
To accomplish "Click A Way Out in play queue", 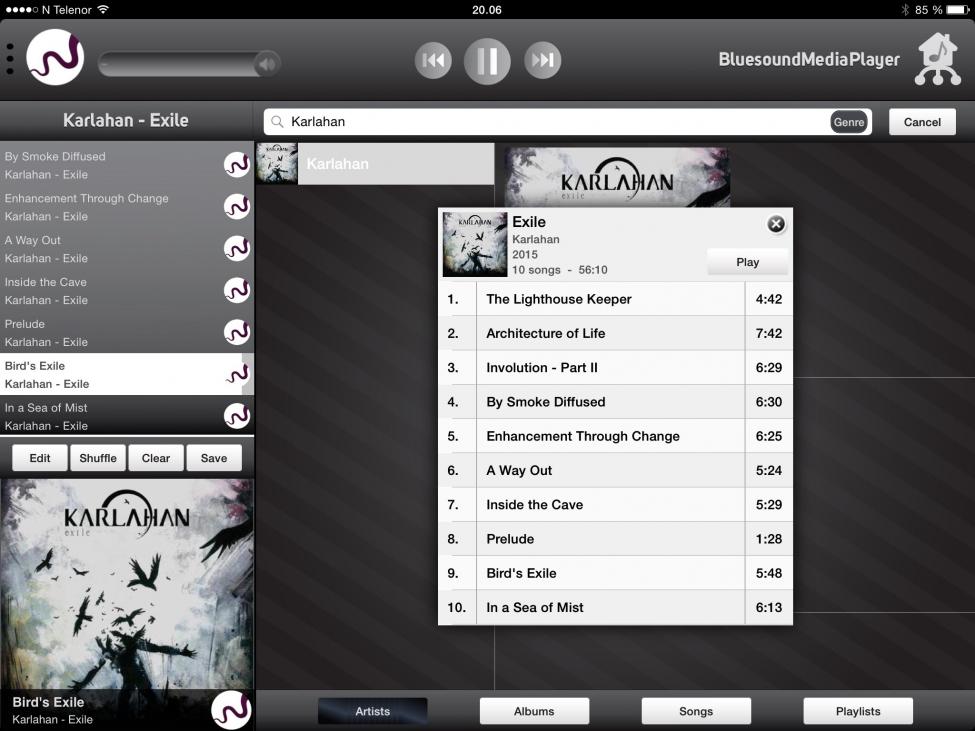I will click(127, 249).
